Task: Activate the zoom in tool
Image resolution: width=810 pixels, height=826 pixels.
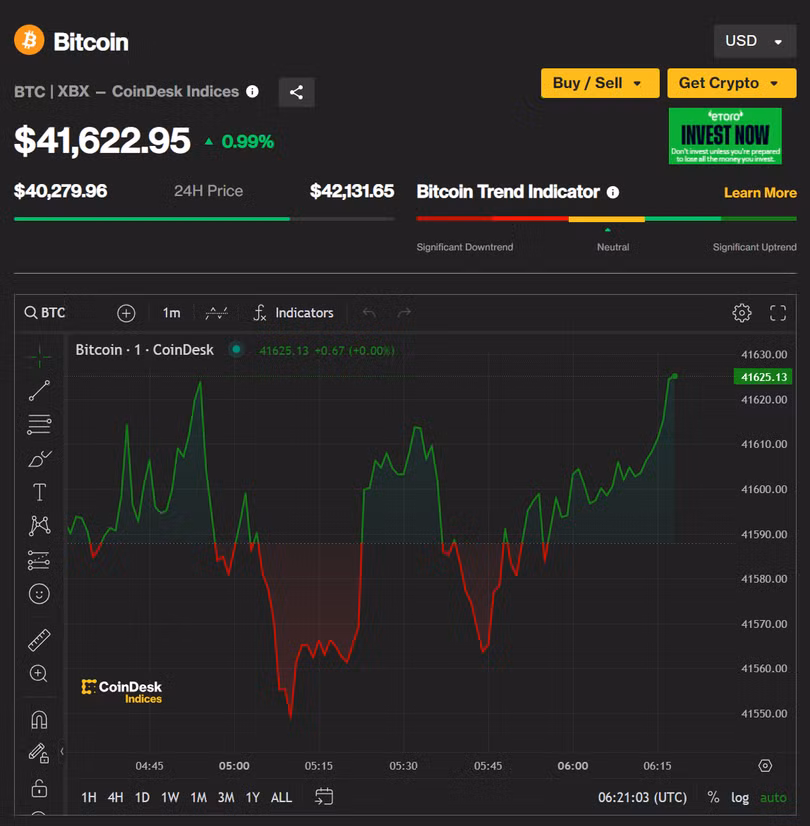Action: [38, 673]
